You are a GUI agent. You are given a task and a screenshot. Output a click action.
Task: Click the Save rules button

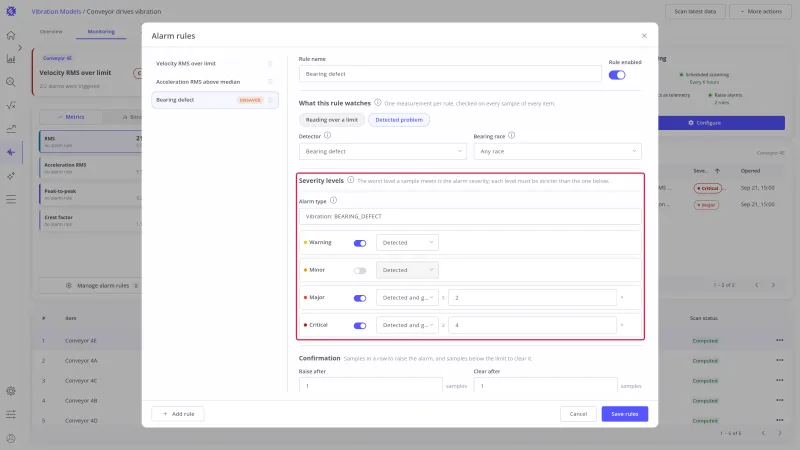(x=624, y=414)
